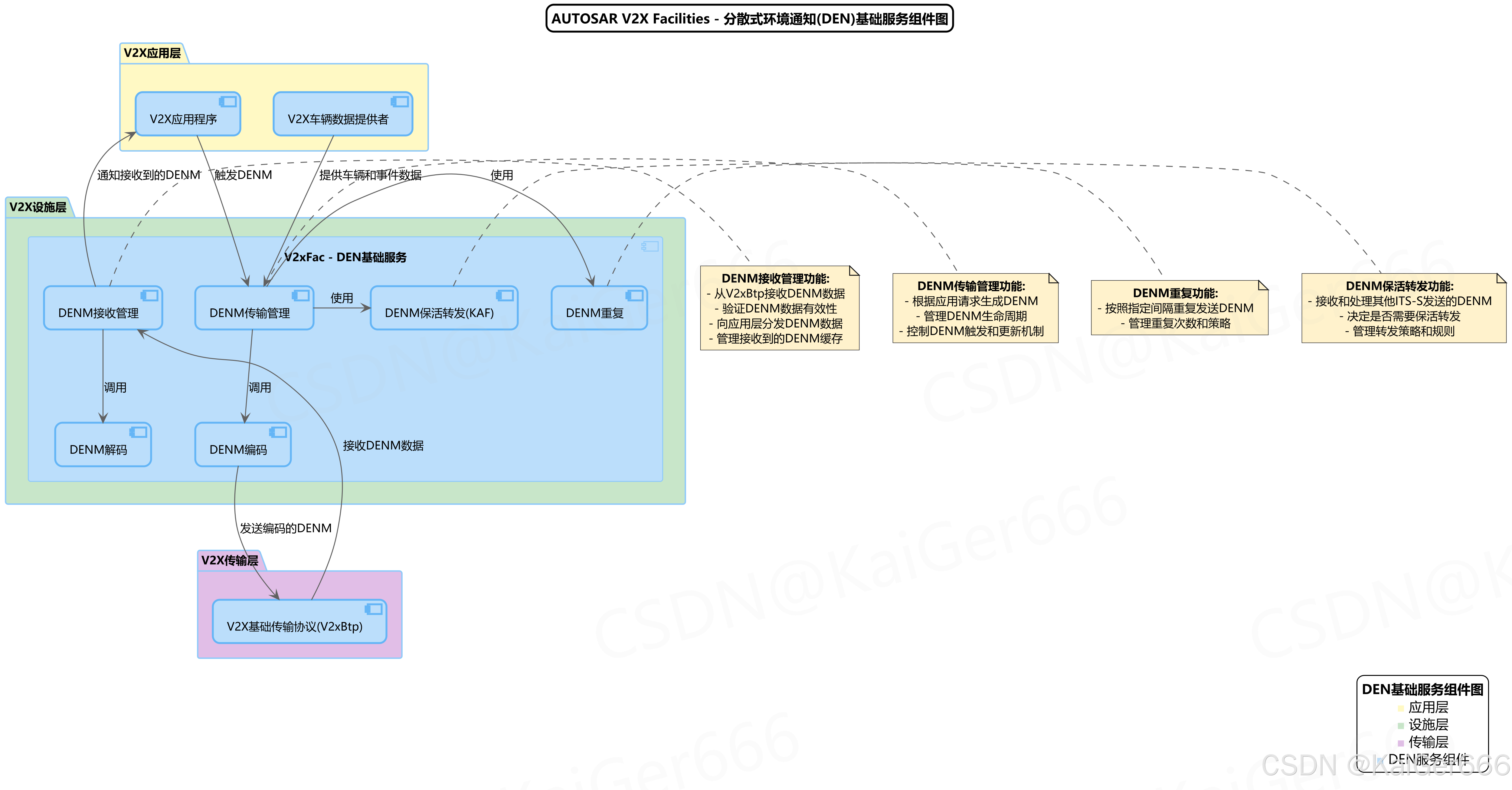Click the component icon on DENM保活转发(KAF)

click(x=505, y=295)
